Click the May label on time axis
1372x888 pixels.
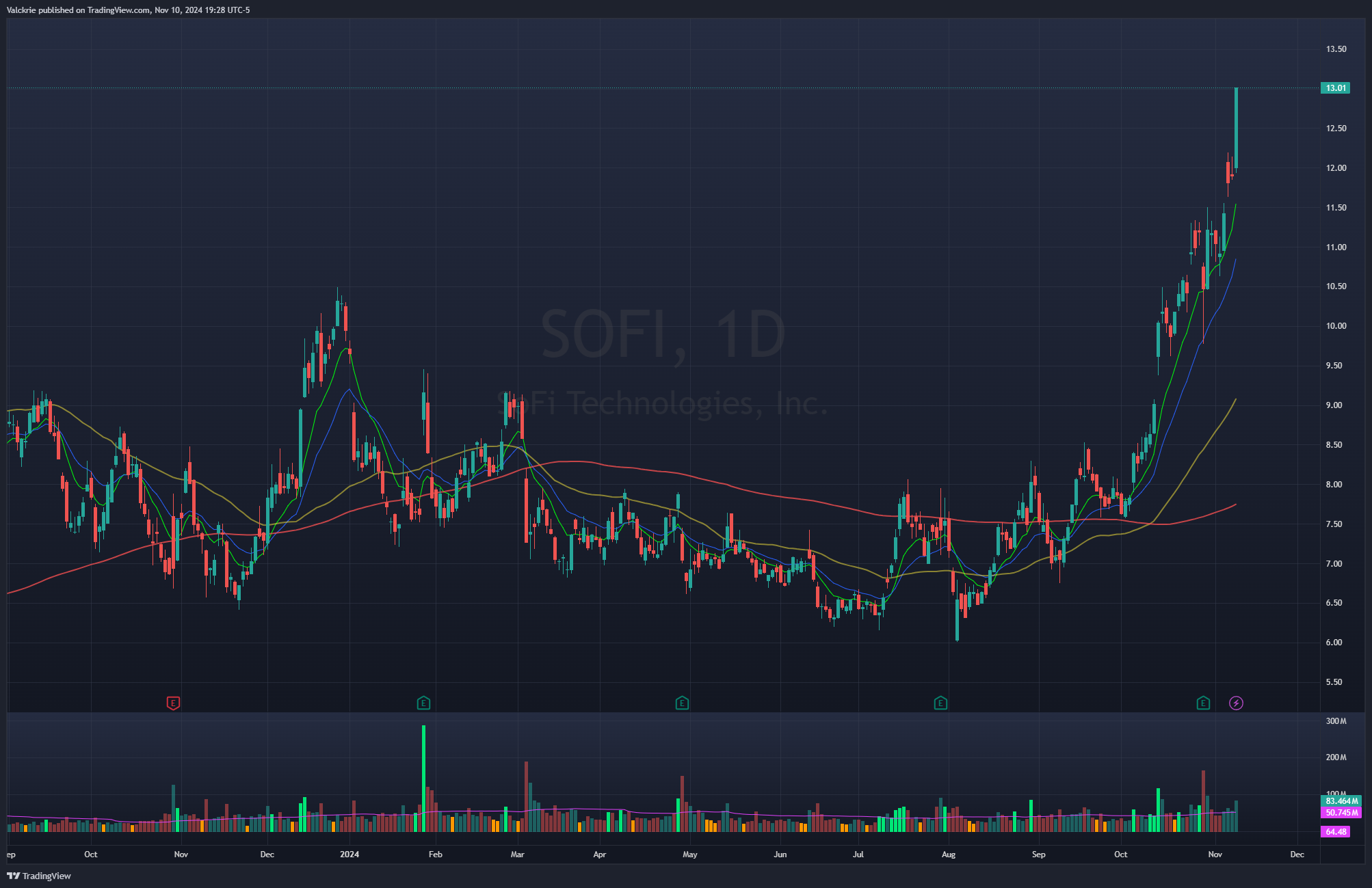(690, 855)
